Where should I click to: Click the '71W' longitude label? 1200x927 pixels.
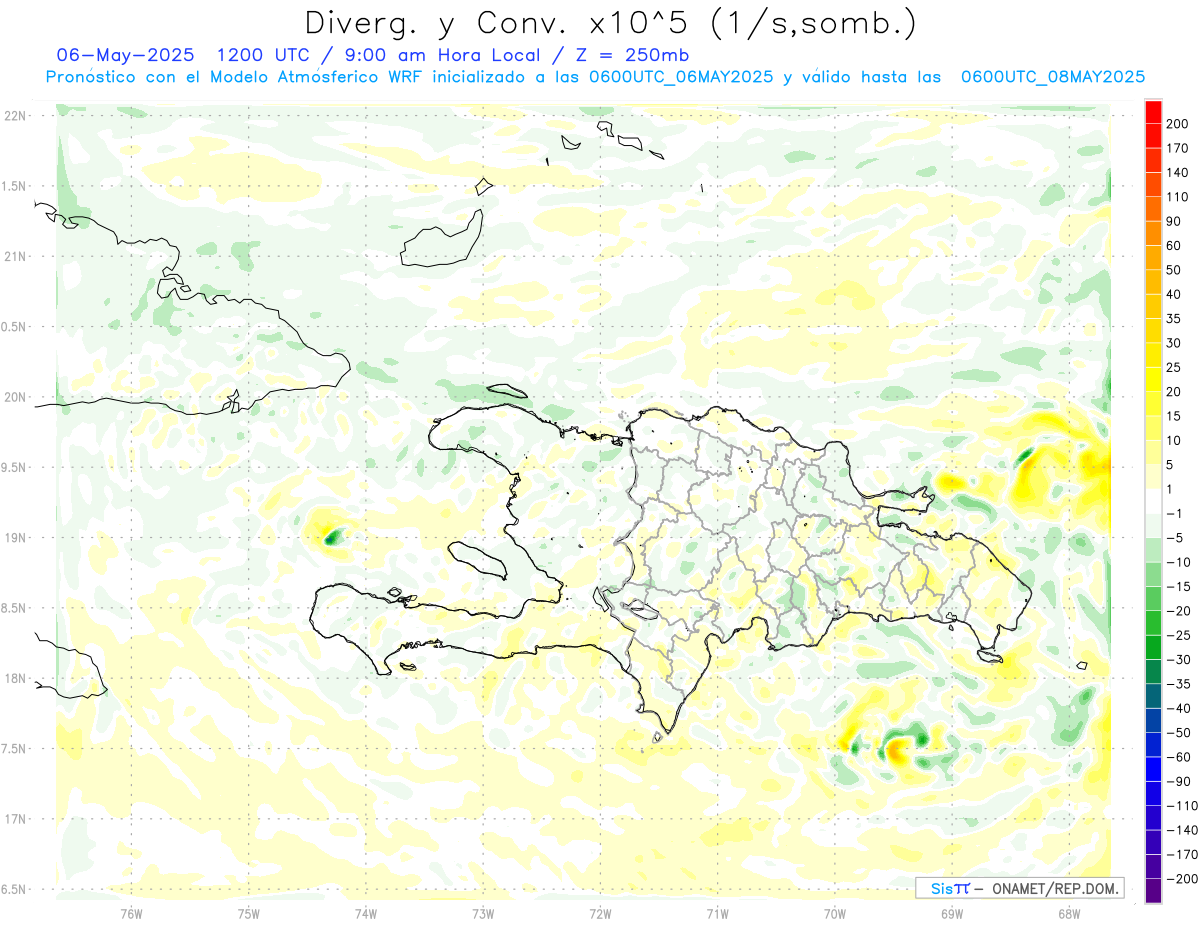click(717, 913)
